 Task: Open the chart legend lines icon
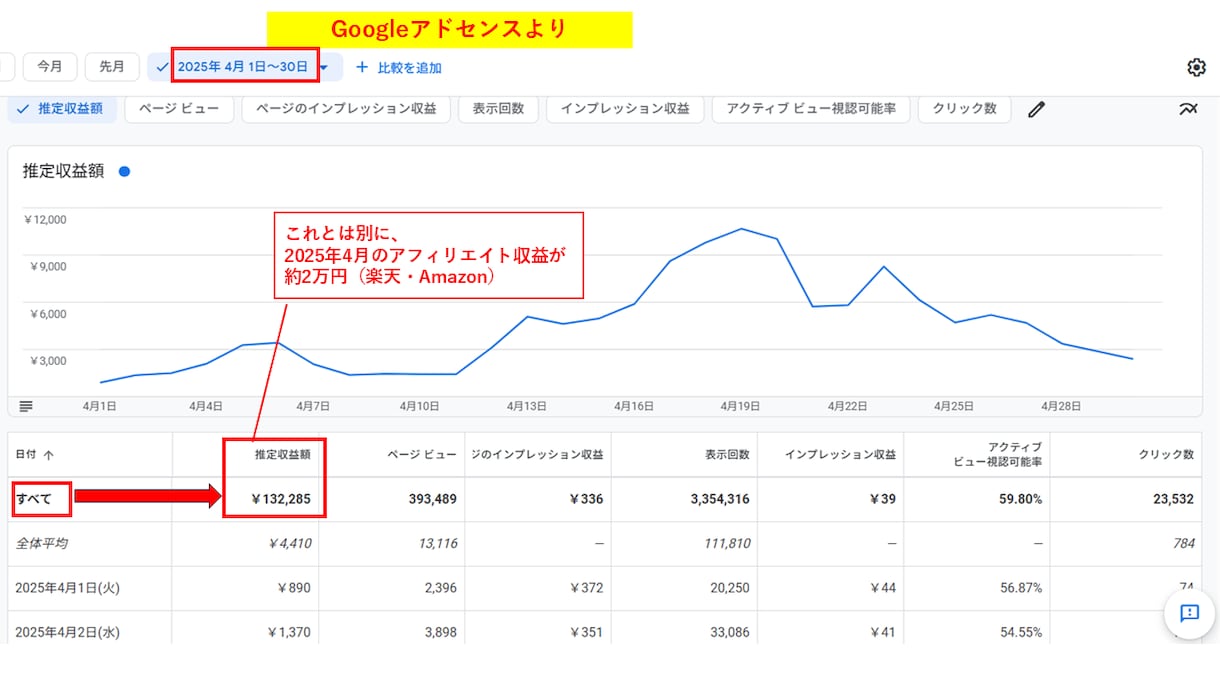pyautogui.click(x=26, y=406)
